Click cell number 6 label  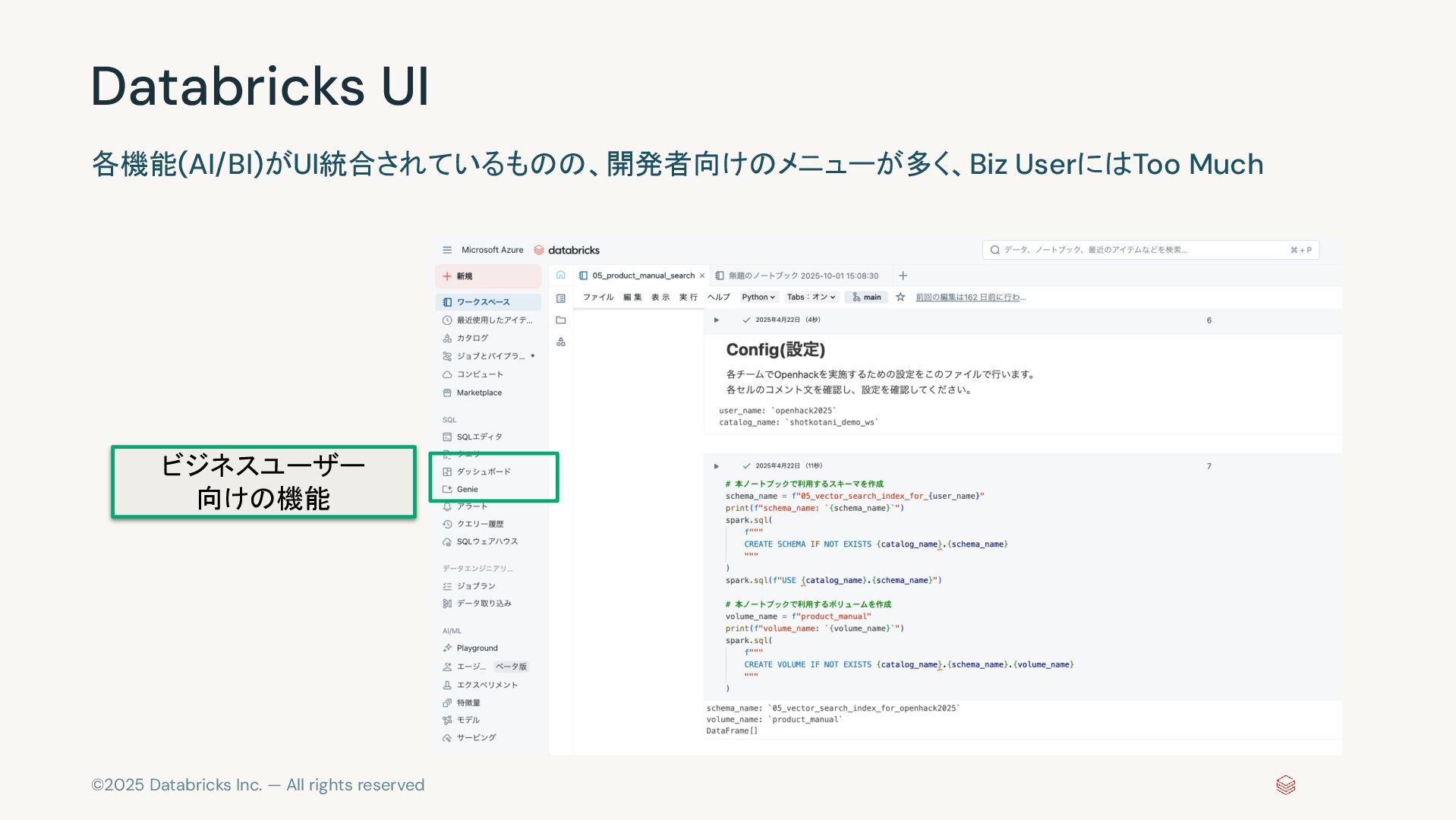(x=1209, y=320)
